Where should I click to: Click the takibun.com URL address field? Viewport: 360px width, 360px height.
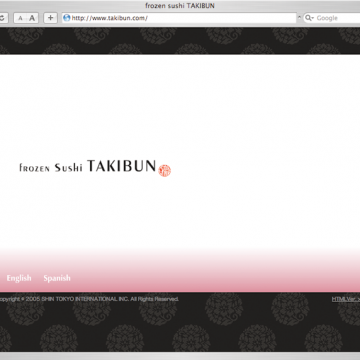click(x=179, y=18)
